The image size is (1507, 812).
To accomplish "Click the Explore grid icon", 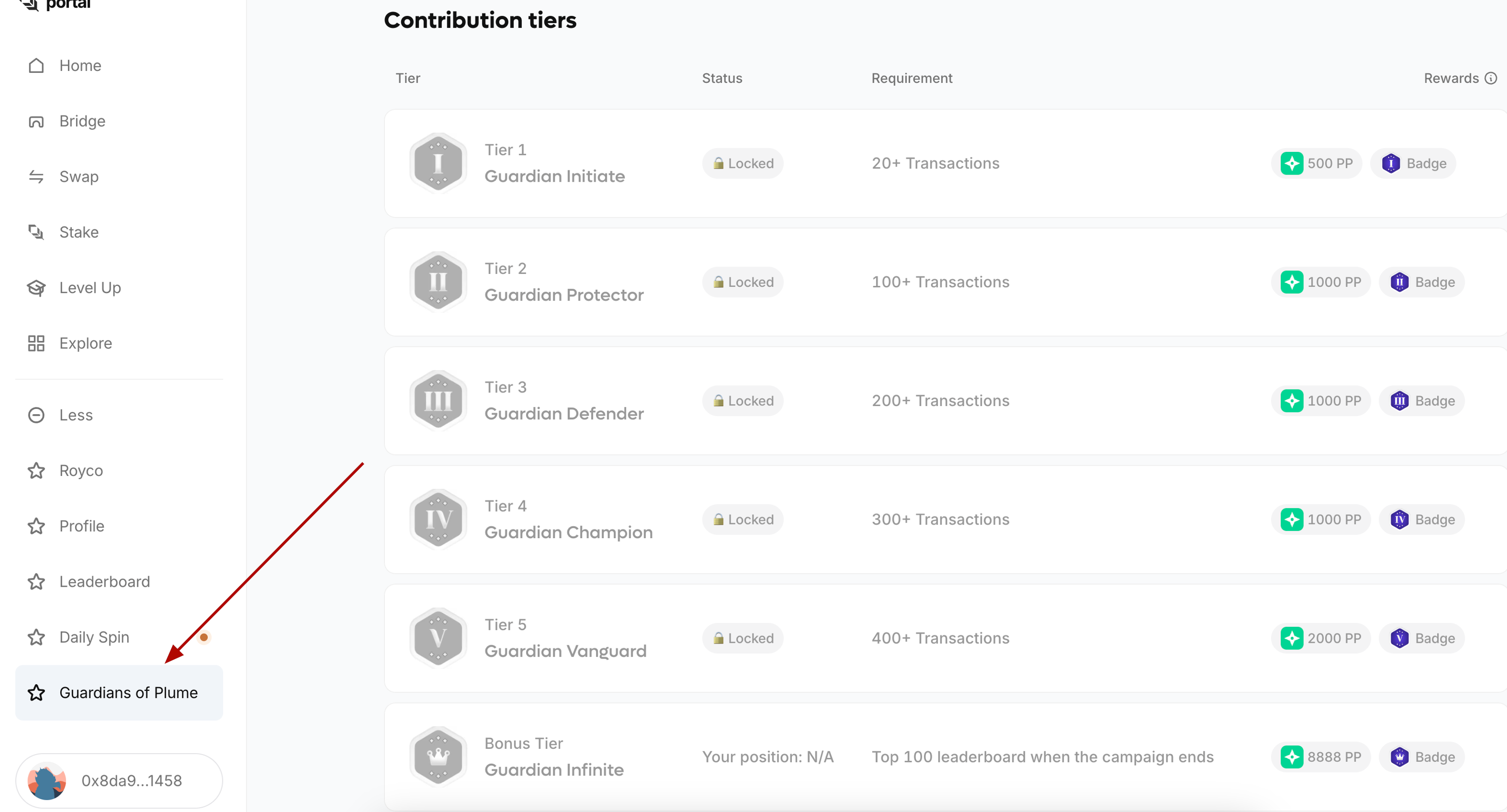I will click(36, 343).
